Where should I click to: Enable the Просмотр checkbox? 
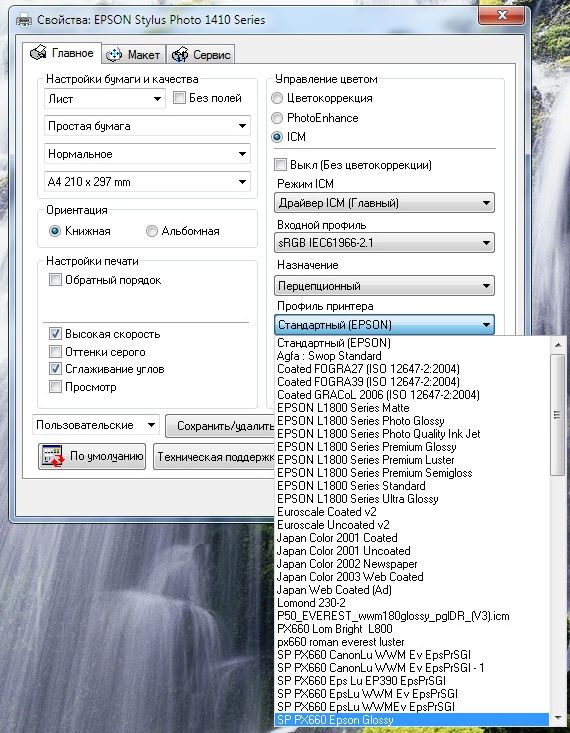point(55,387)
